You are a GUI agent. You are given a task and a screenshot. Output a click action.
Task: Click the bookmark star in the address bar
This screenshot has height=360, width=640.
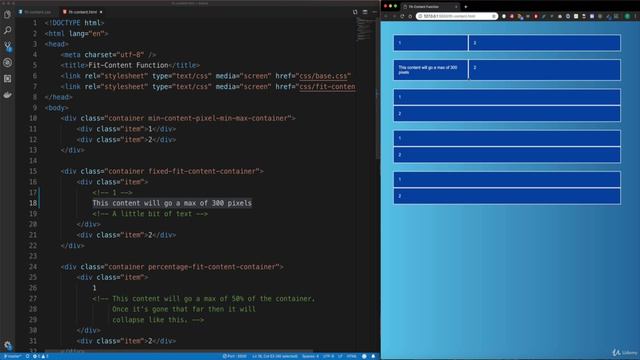click(494, 16)
